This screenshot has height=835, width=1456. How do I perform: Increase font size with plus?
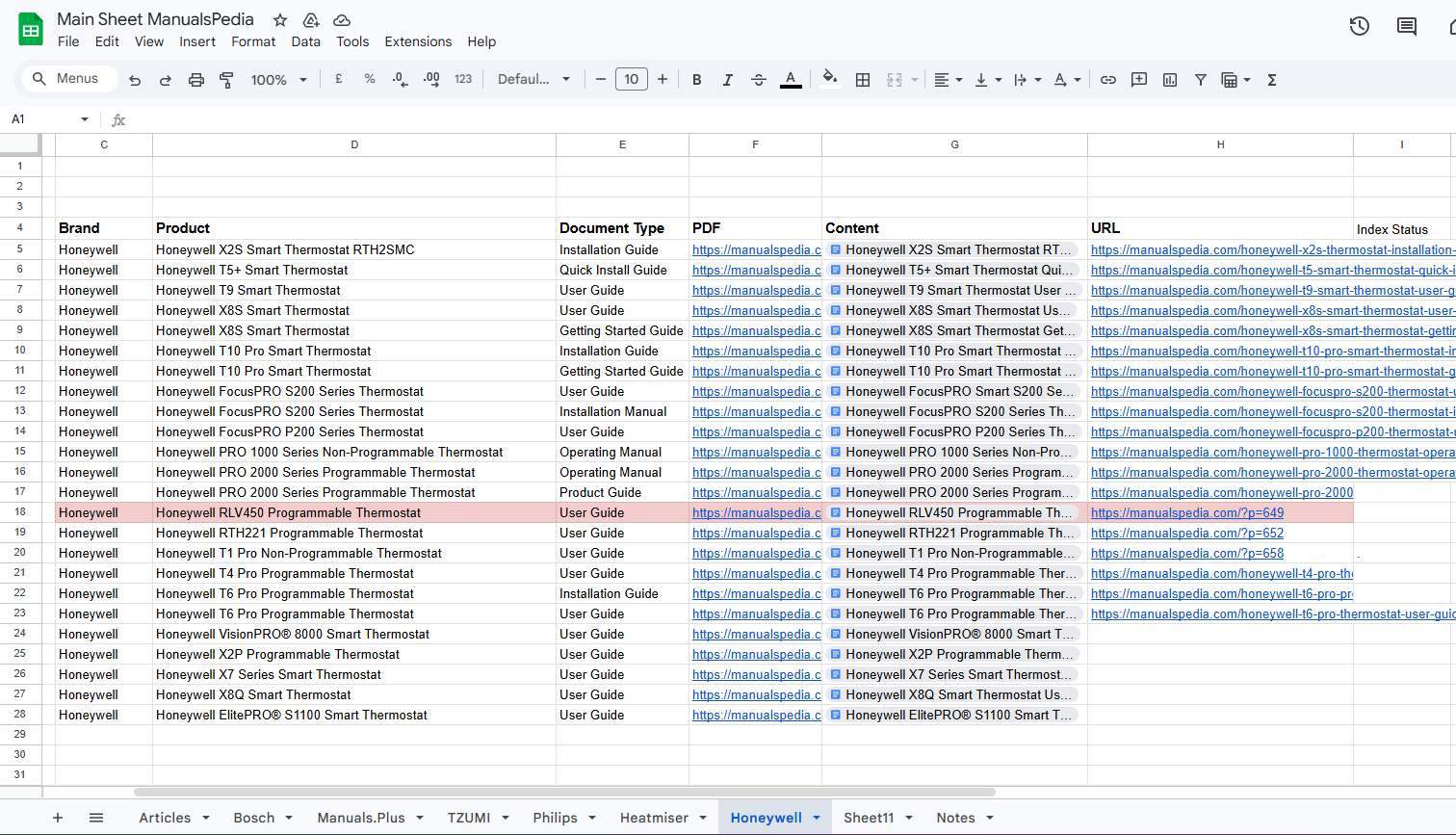663,80
